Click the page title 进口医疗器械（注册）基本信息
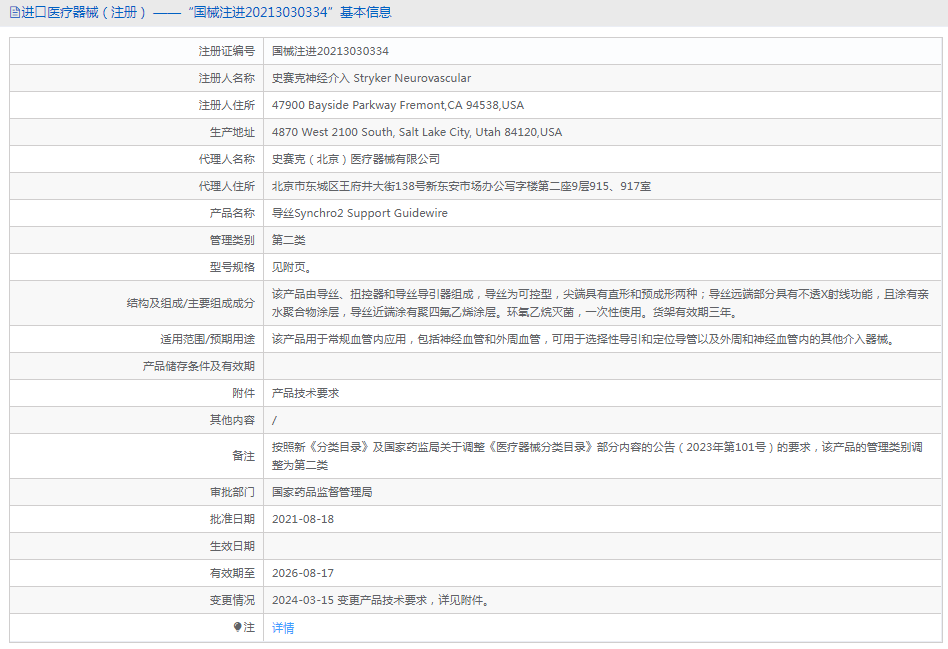Image resolution: width=948 pixels, height=649 pixels. click(x=206, y=12)
